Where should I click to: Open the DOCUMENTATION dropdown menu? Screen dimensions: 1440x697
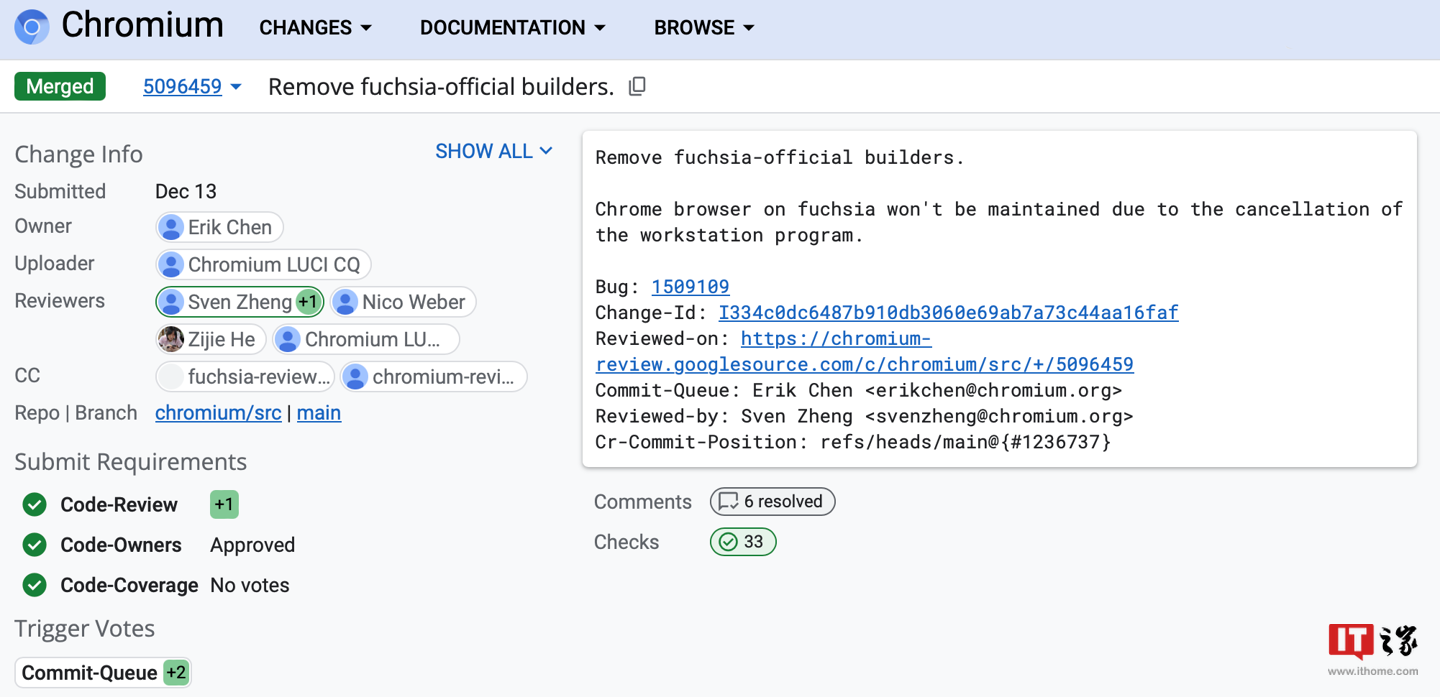coord(513,28)
